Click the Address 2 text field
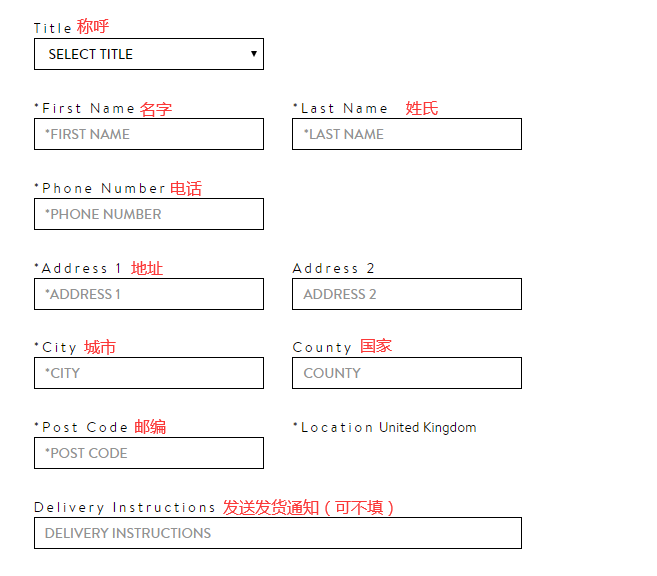The height and width of the screenshot is (576, 657). 406,294
